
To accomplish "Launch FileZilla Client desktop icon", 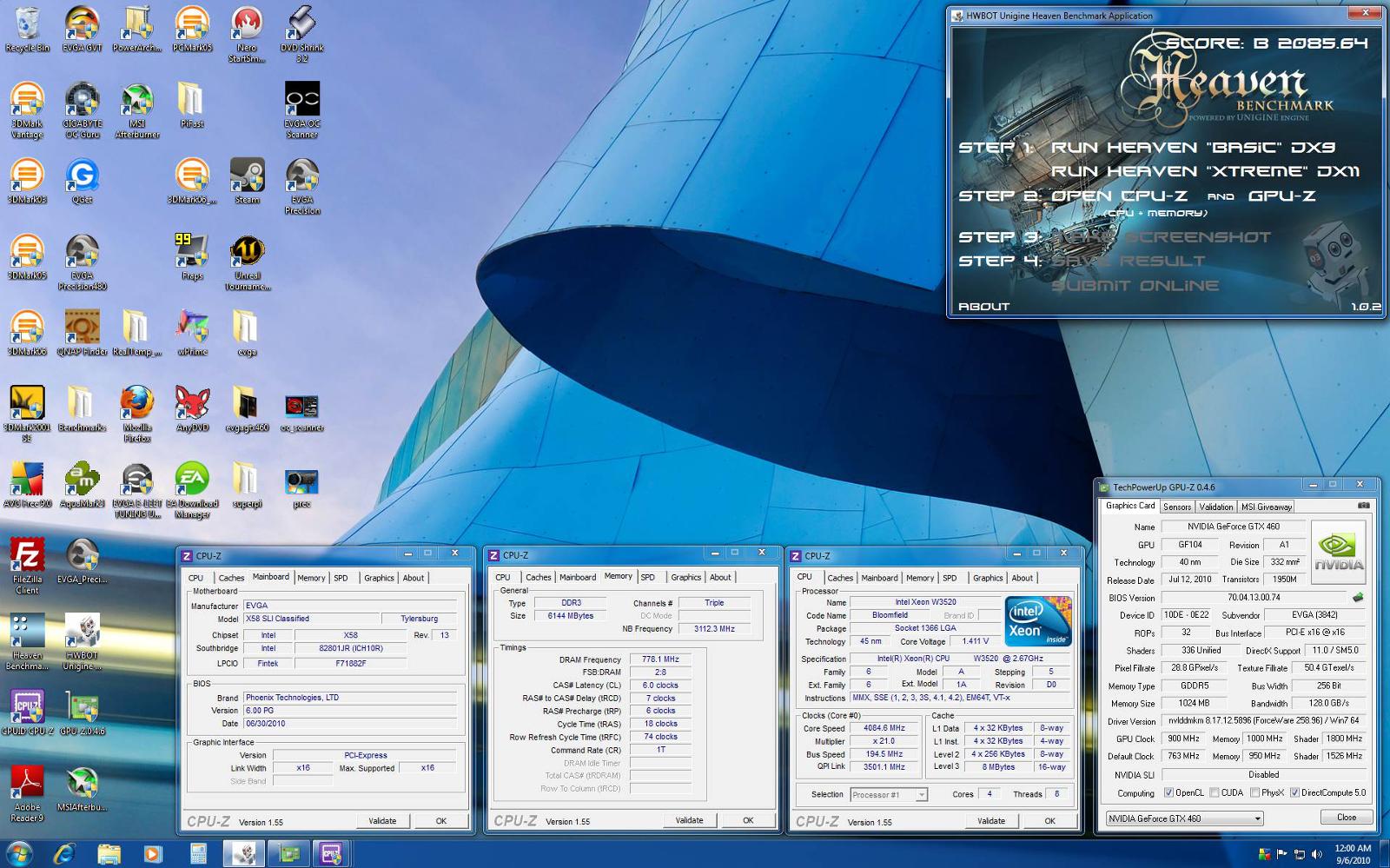I will point(27,566).
